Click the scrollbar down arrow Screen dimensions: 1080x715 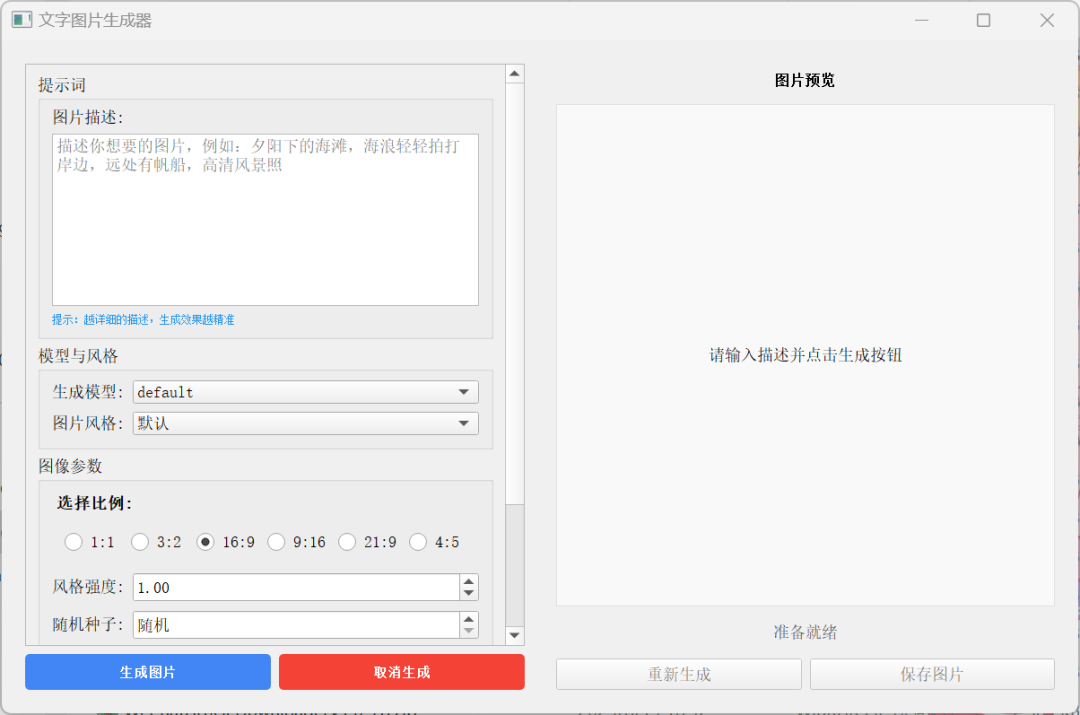pos(514,635)
